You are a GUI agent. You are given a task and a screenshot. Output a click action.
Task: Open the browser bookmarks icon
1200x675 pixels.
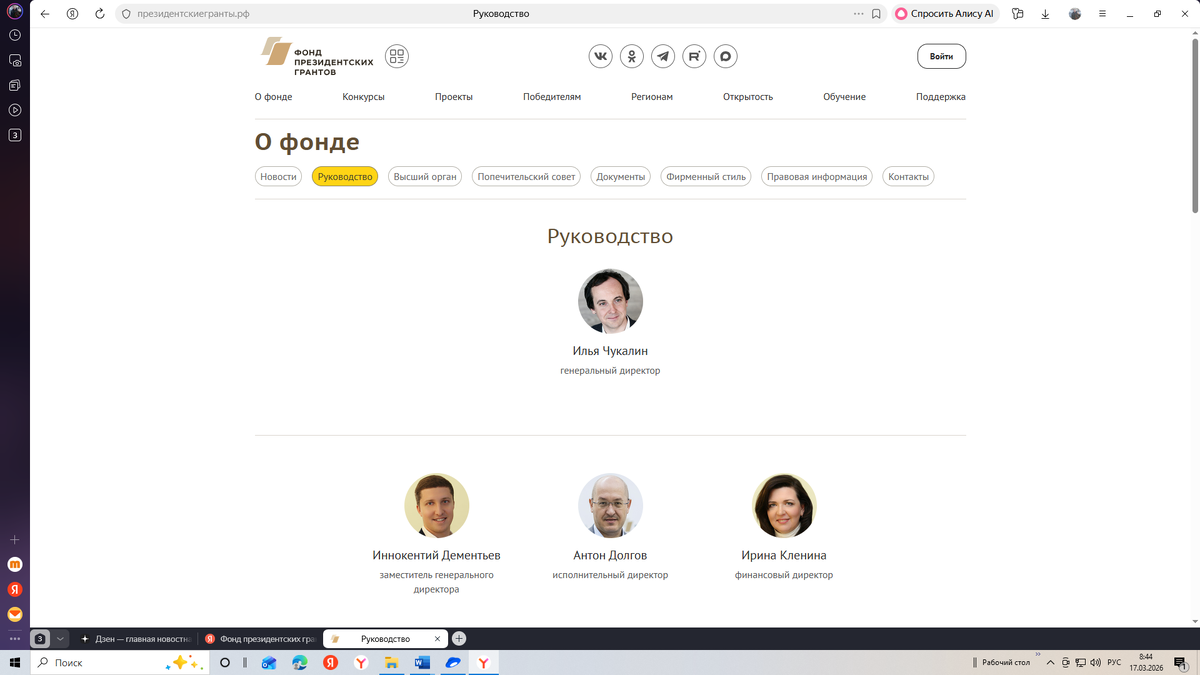875,13
